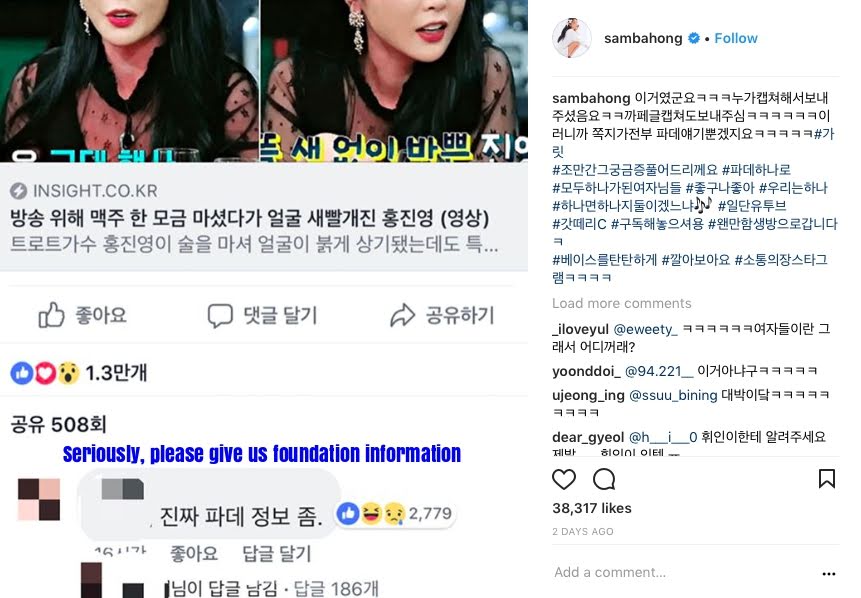This screenshot has width=861, height=598.
Task: Click the 댓글 달기 speech bubble icon
Action: [x=220, y=316]
